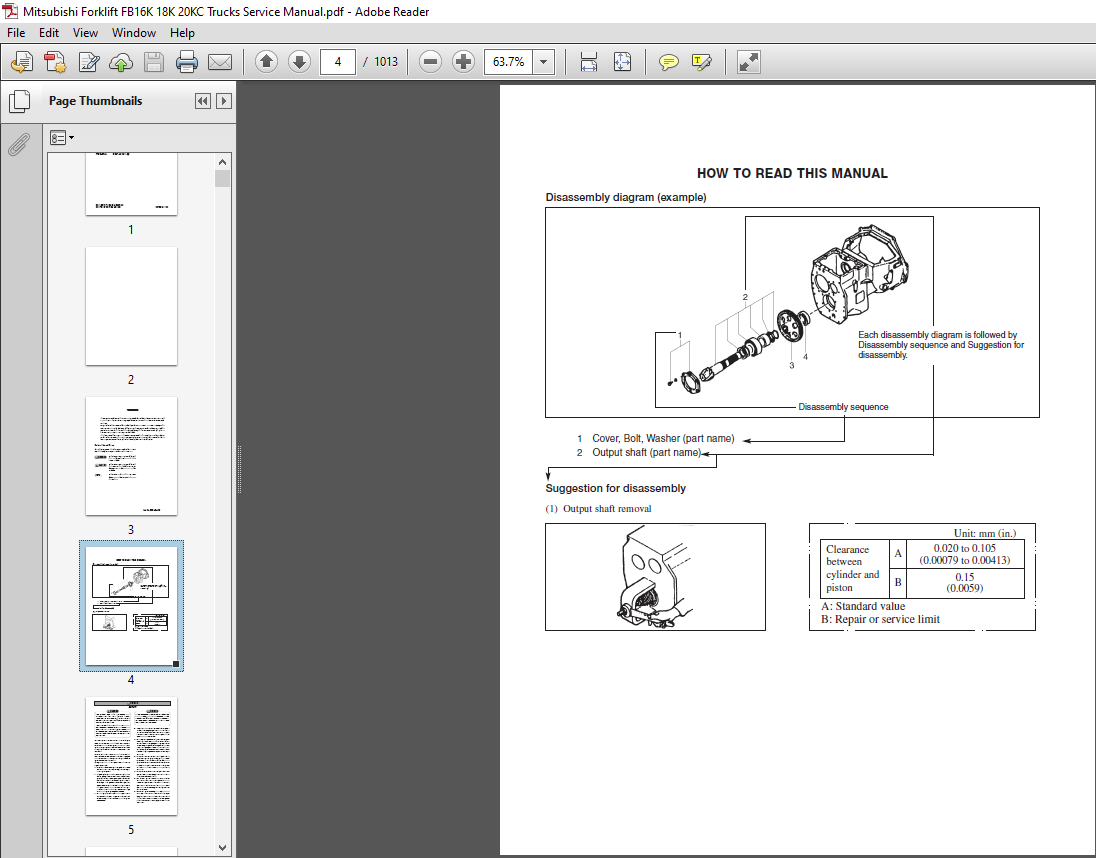Viewport: 1096px width, 858px height.
Task: Open the File menu
Action: pos(16,33)
